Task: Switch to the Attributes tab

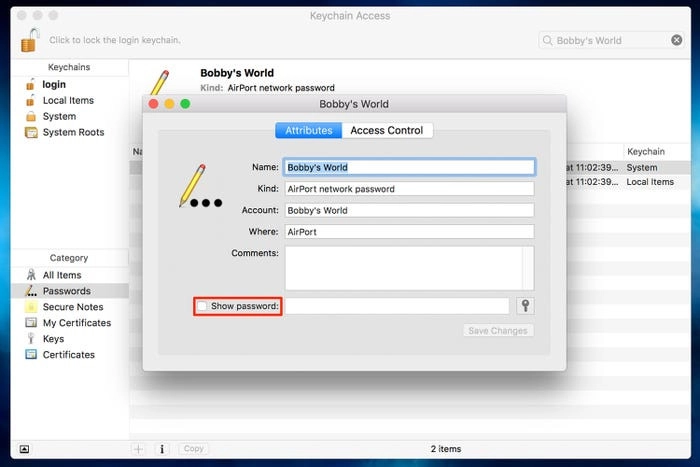Action: pyautogui.click(x=309, y=130)
